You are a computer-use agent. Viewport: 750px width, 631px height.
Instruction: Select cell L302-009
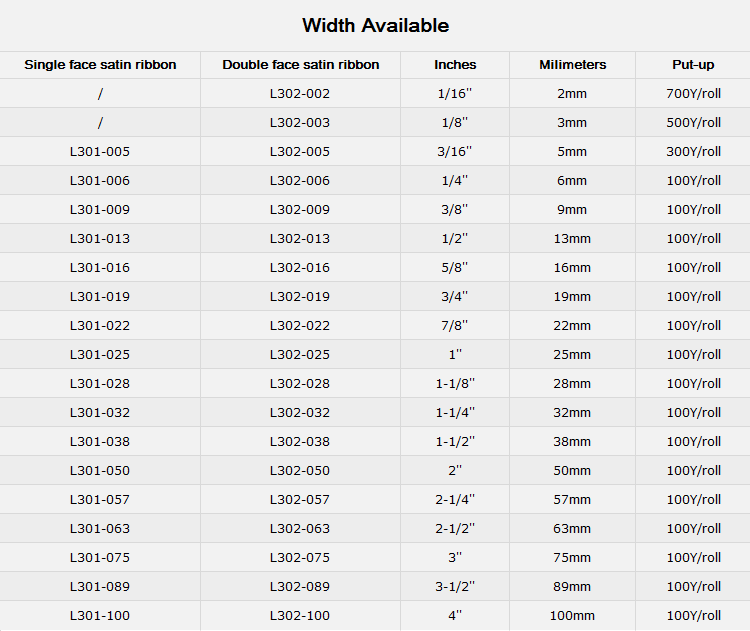click(x=300, y=210)
